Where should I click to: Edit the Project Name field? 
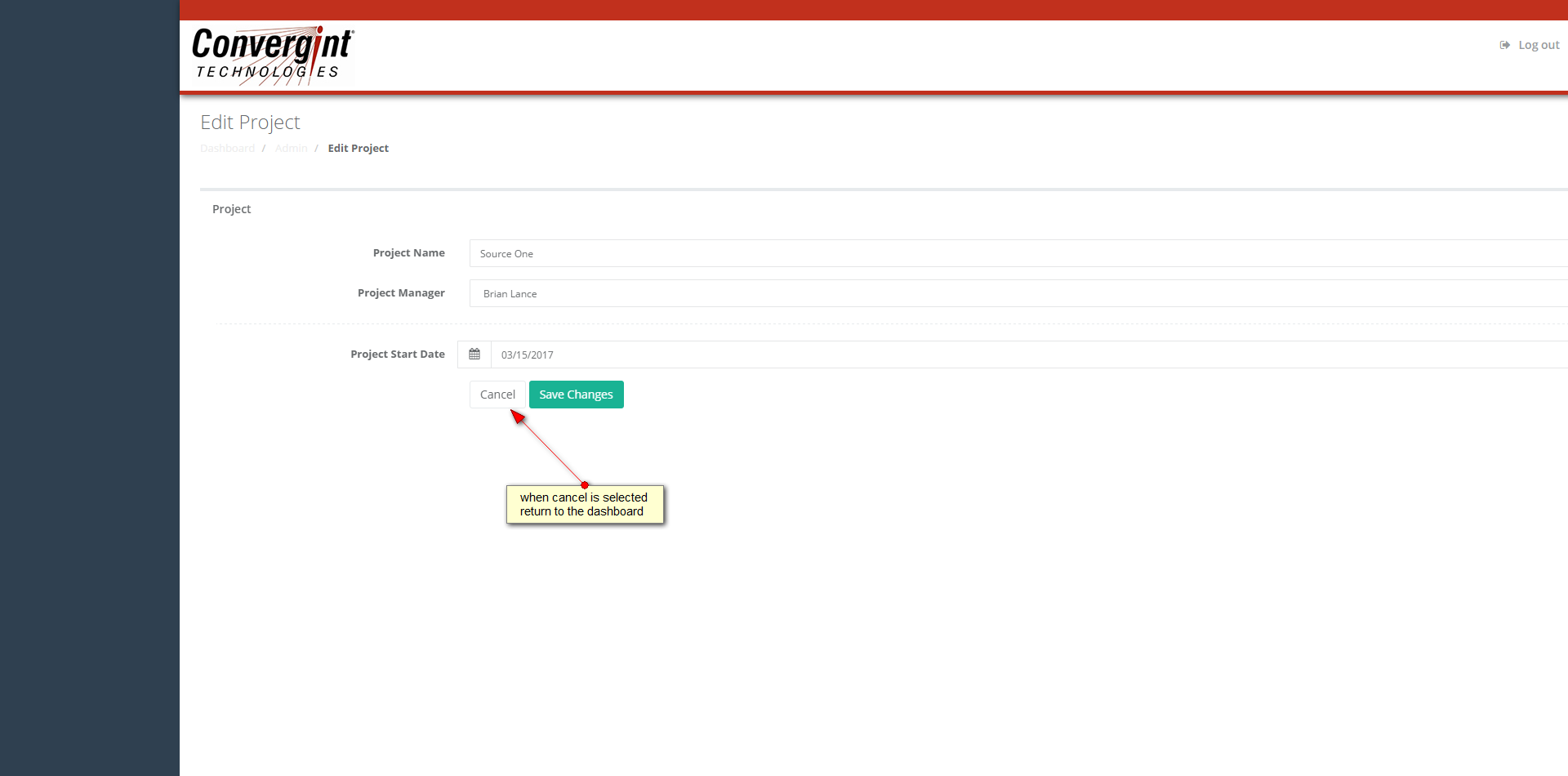[x=1018, y=253]
